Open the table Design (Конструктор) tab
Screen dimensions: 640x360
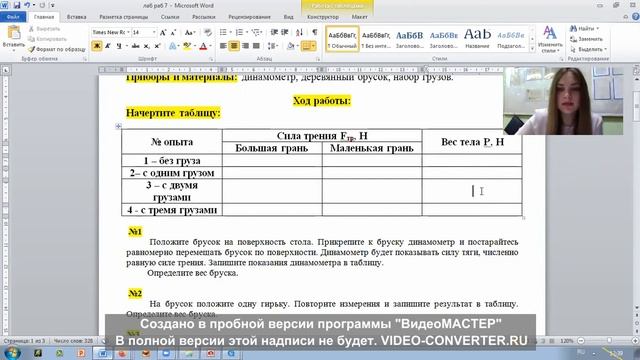pos(322,17)
